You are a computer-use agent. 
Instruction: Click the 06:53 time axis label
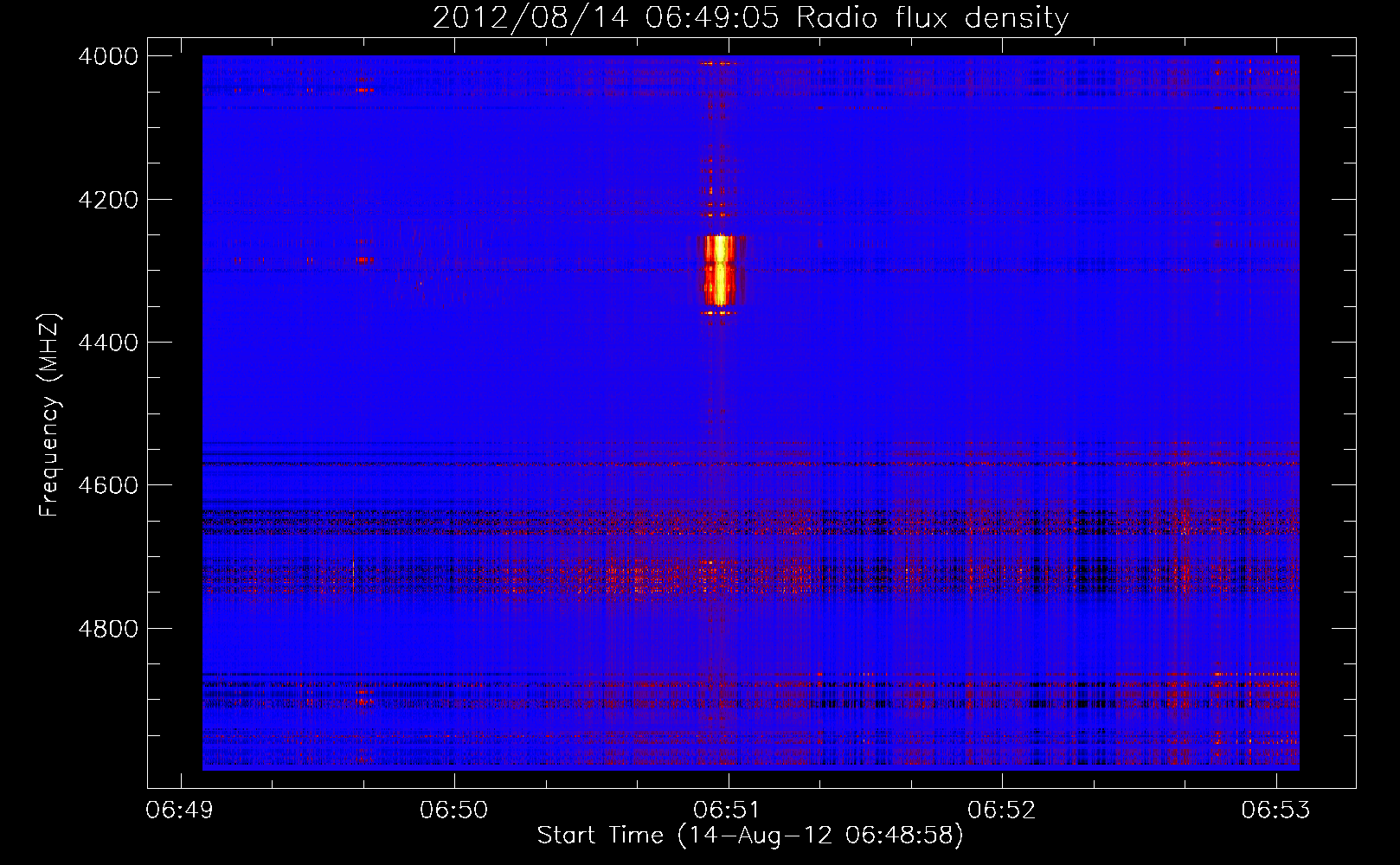tap(1275, 811)
